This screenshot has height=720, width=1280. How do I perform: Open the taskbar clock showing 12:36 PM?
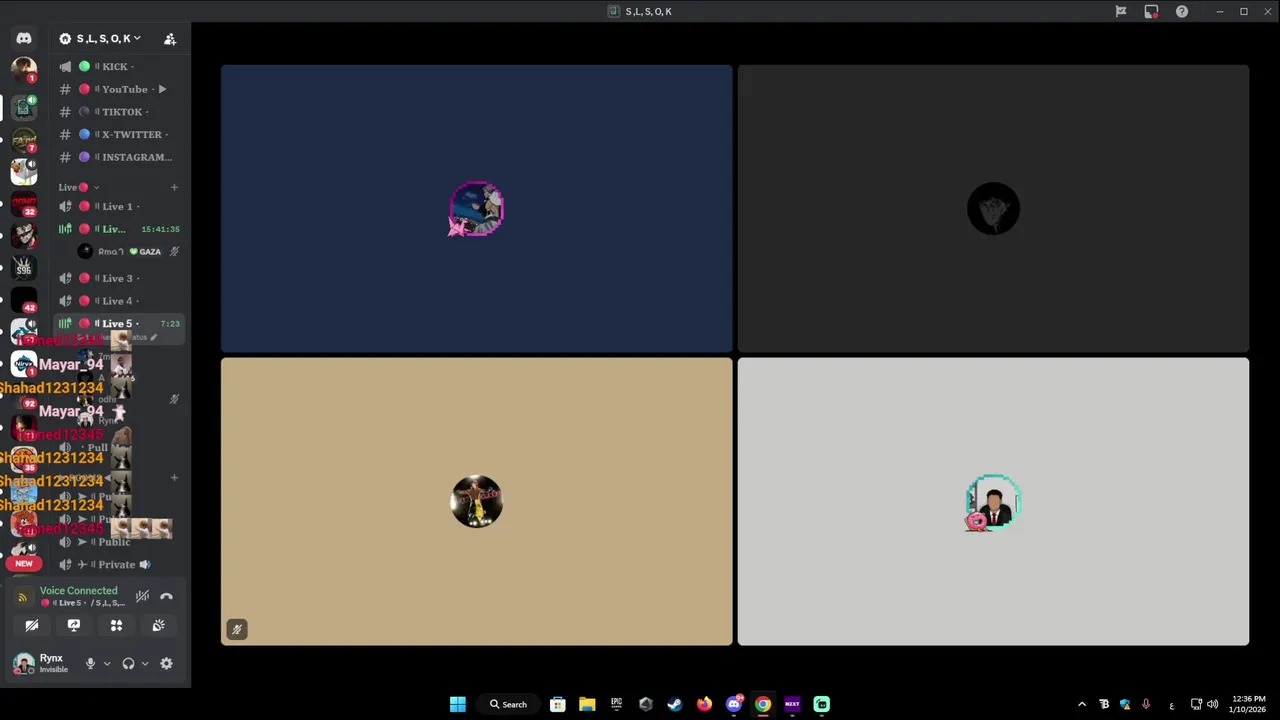point(1249,704)
